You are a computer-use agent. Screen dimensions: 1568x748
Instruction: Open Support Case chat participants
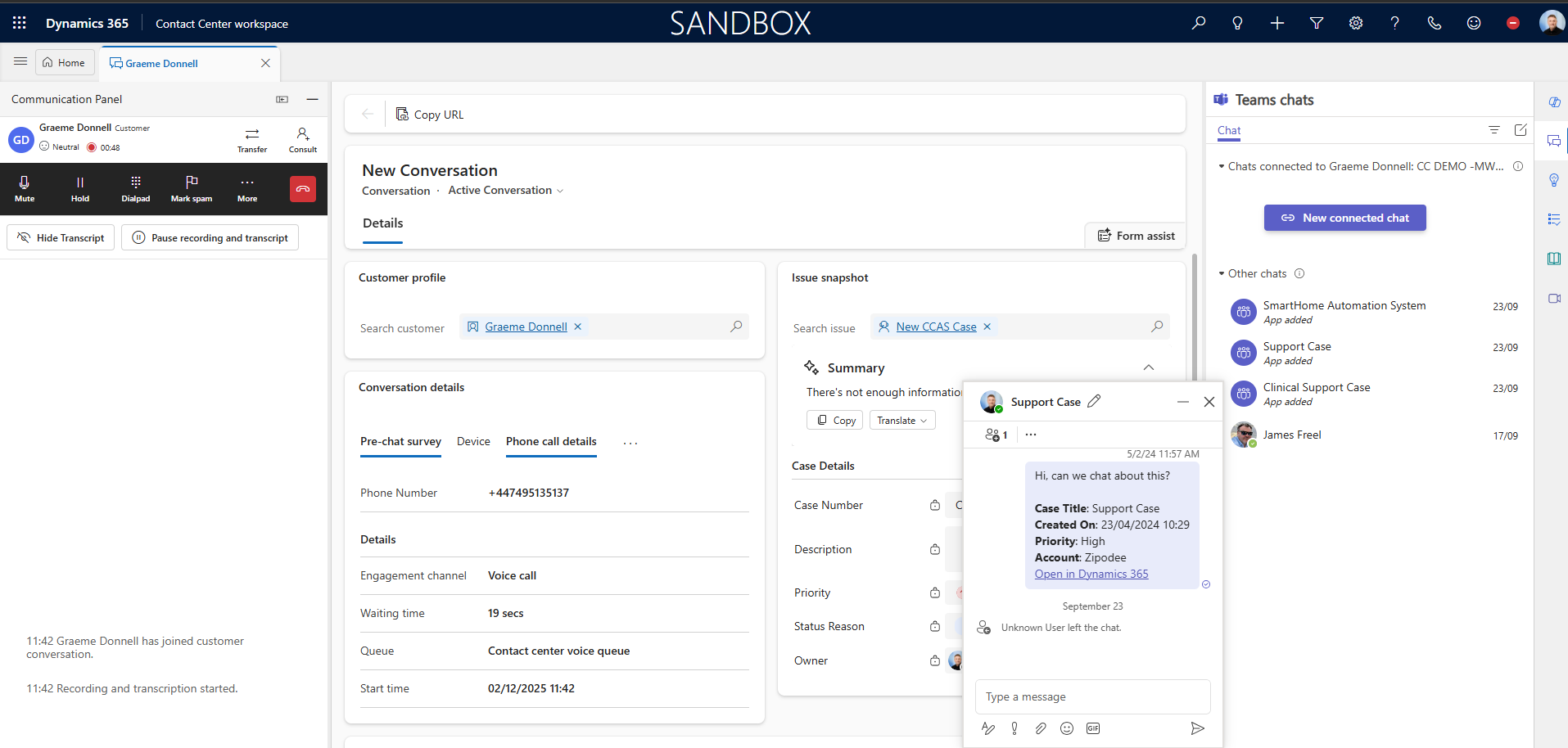[996, 435]
